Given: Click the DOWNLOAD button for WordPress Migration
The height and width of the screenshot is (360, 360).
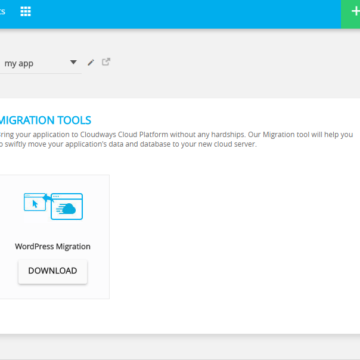Looking at the screenshot, I should (x=53, y=271).
